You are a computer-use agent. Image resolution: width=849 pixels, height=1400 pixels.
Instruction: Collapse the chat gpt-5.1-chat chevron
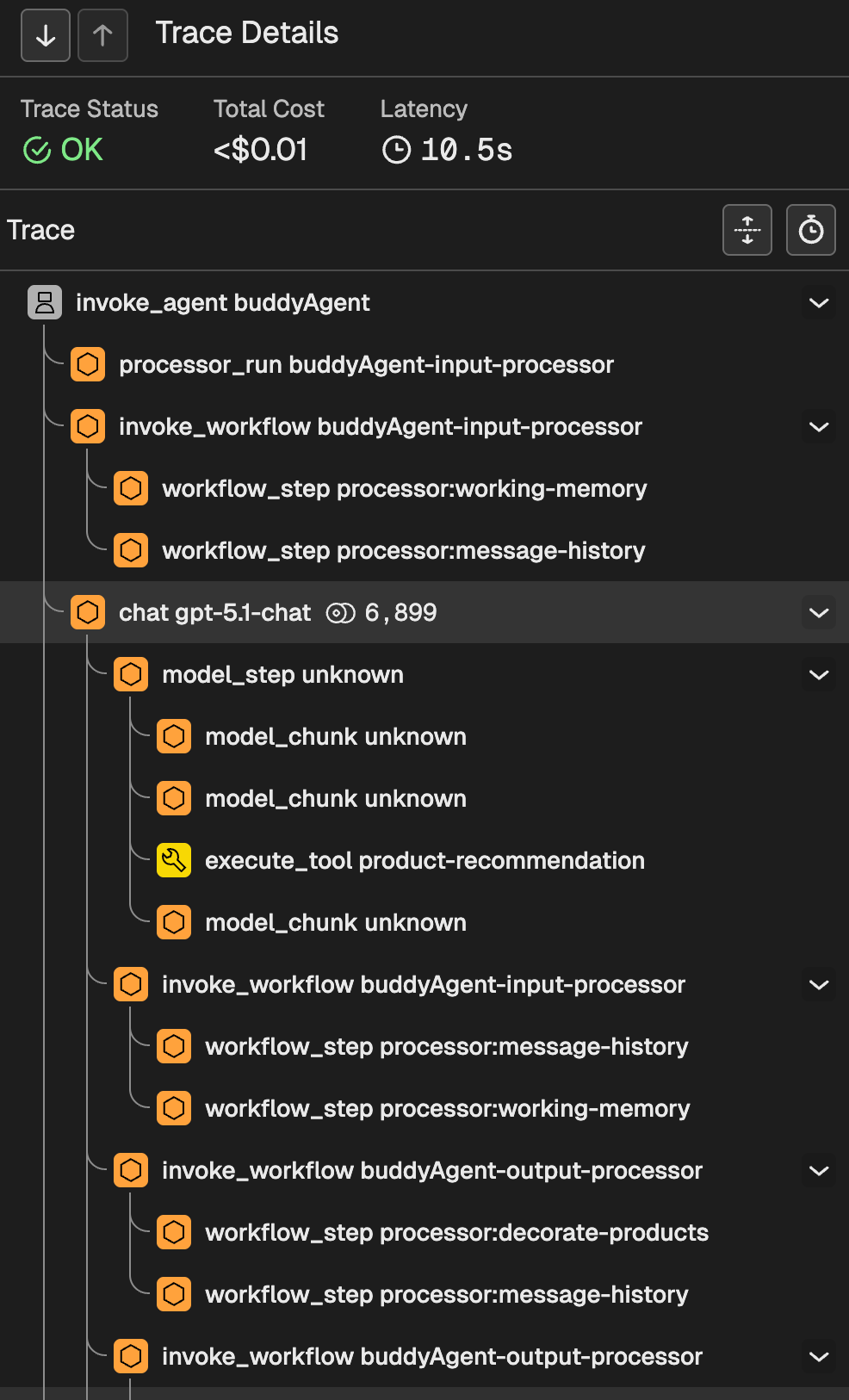click(x=819, y=613)
